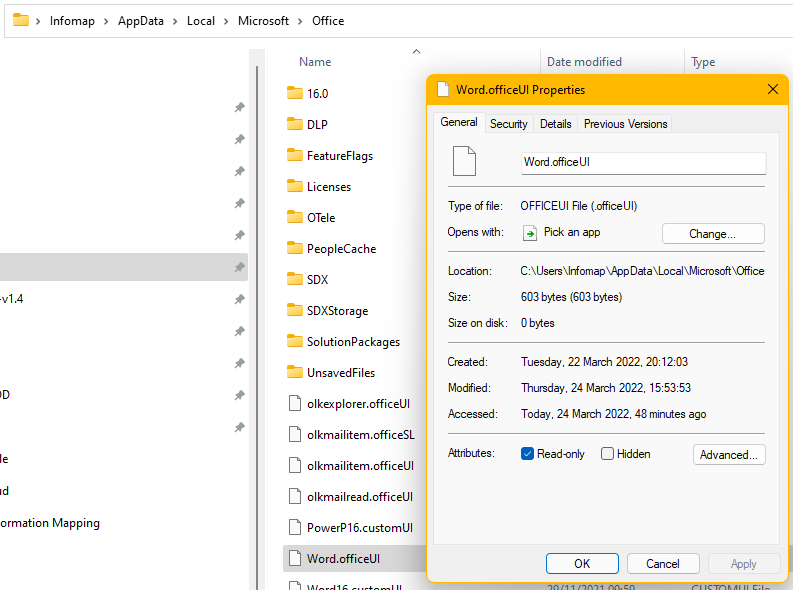Click the SolutionPackages folder icon
This screenshot has width=793, height=590.
point(294,341)
